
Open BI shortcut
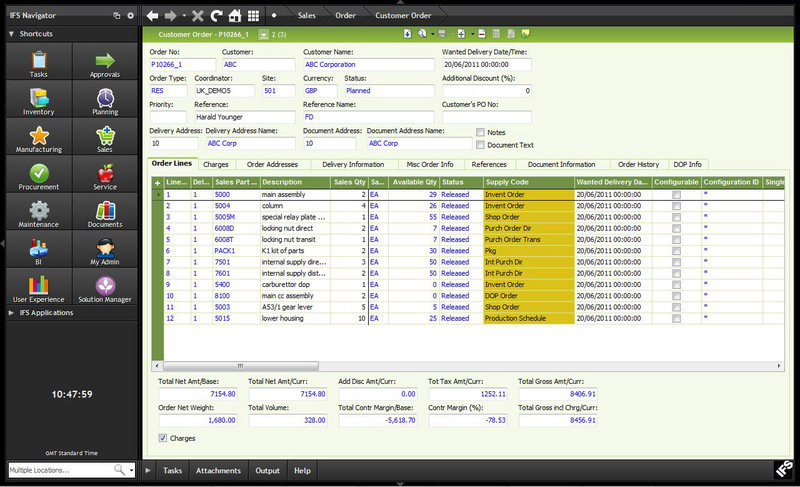click(x=39, y=249)
